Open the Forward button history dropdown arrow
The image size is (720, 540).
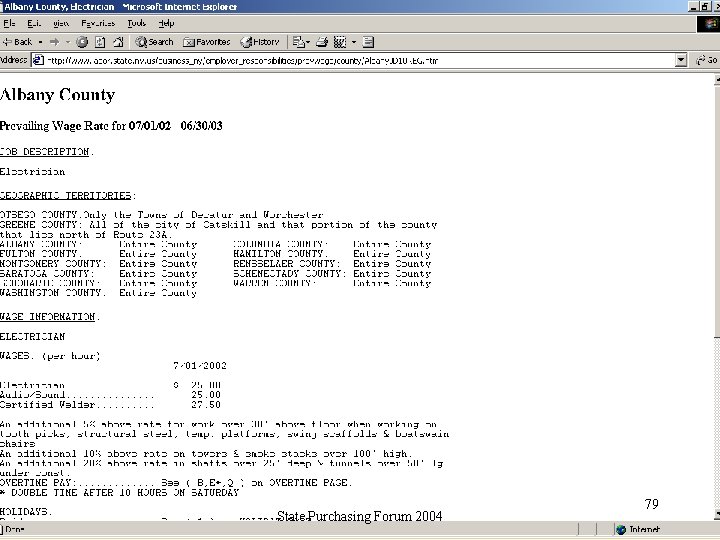68,42
